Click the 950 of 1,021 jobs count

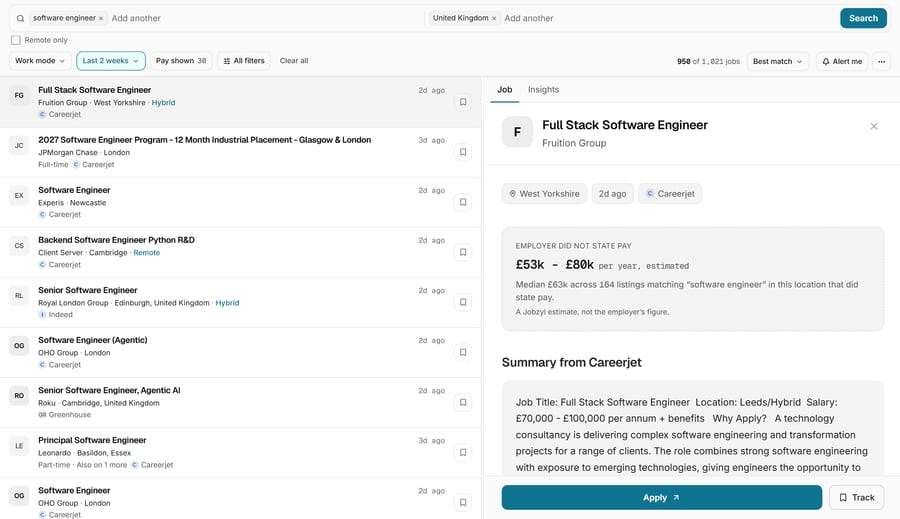708,61
